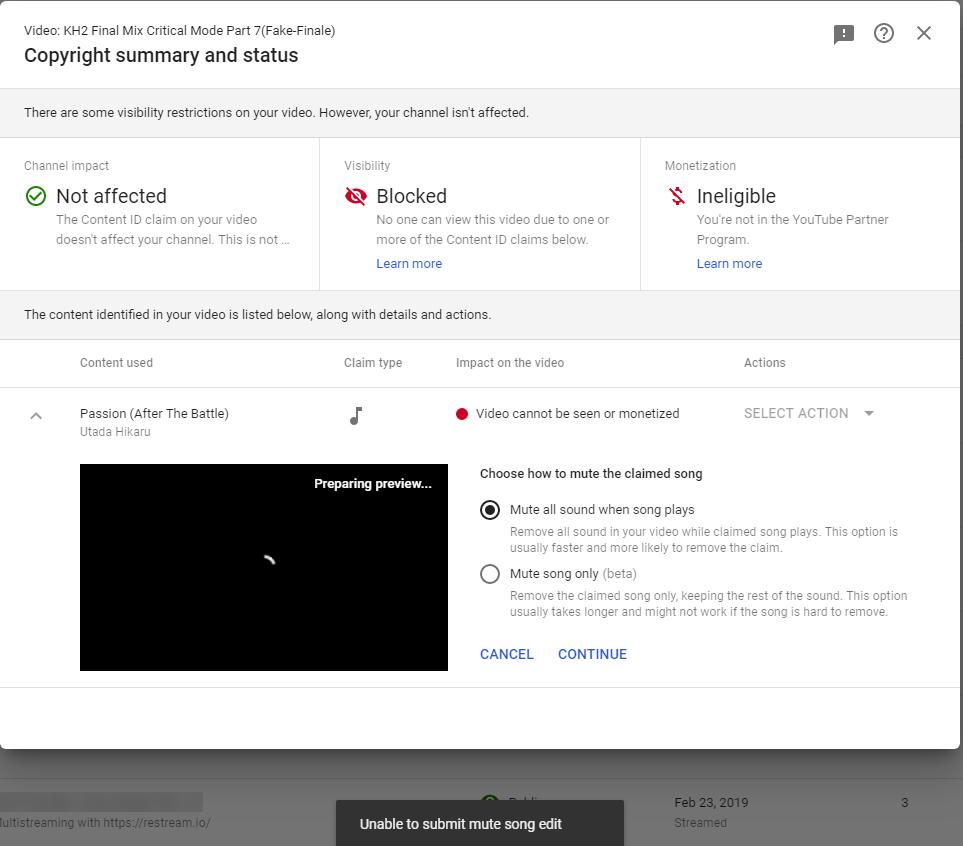Screen dimensions: 963x846
Task: Click the truncated Not affected description text
Action: [x=173, y=229]
